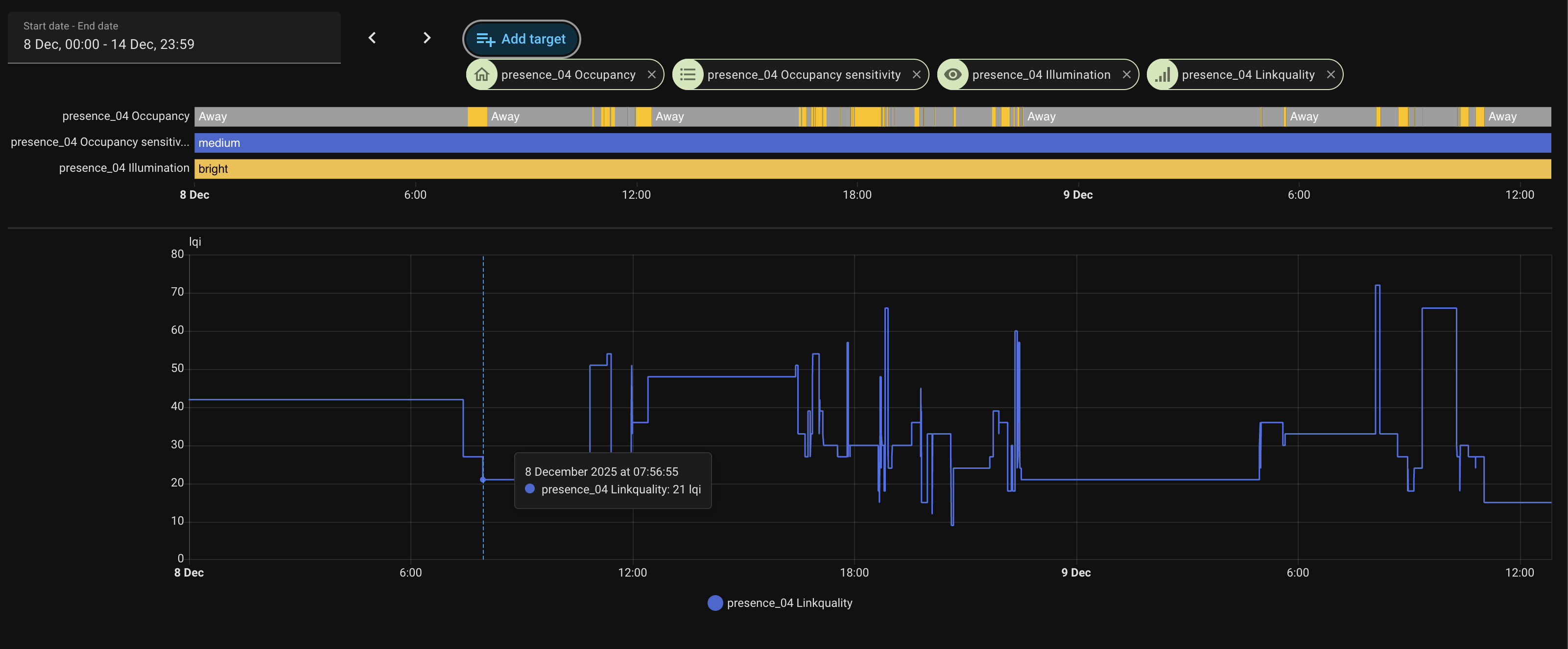Remove the presence_04 Occupancy chip
Image resolution: width=1568 pixels, height=649 pixels.
tap(651, 75)
